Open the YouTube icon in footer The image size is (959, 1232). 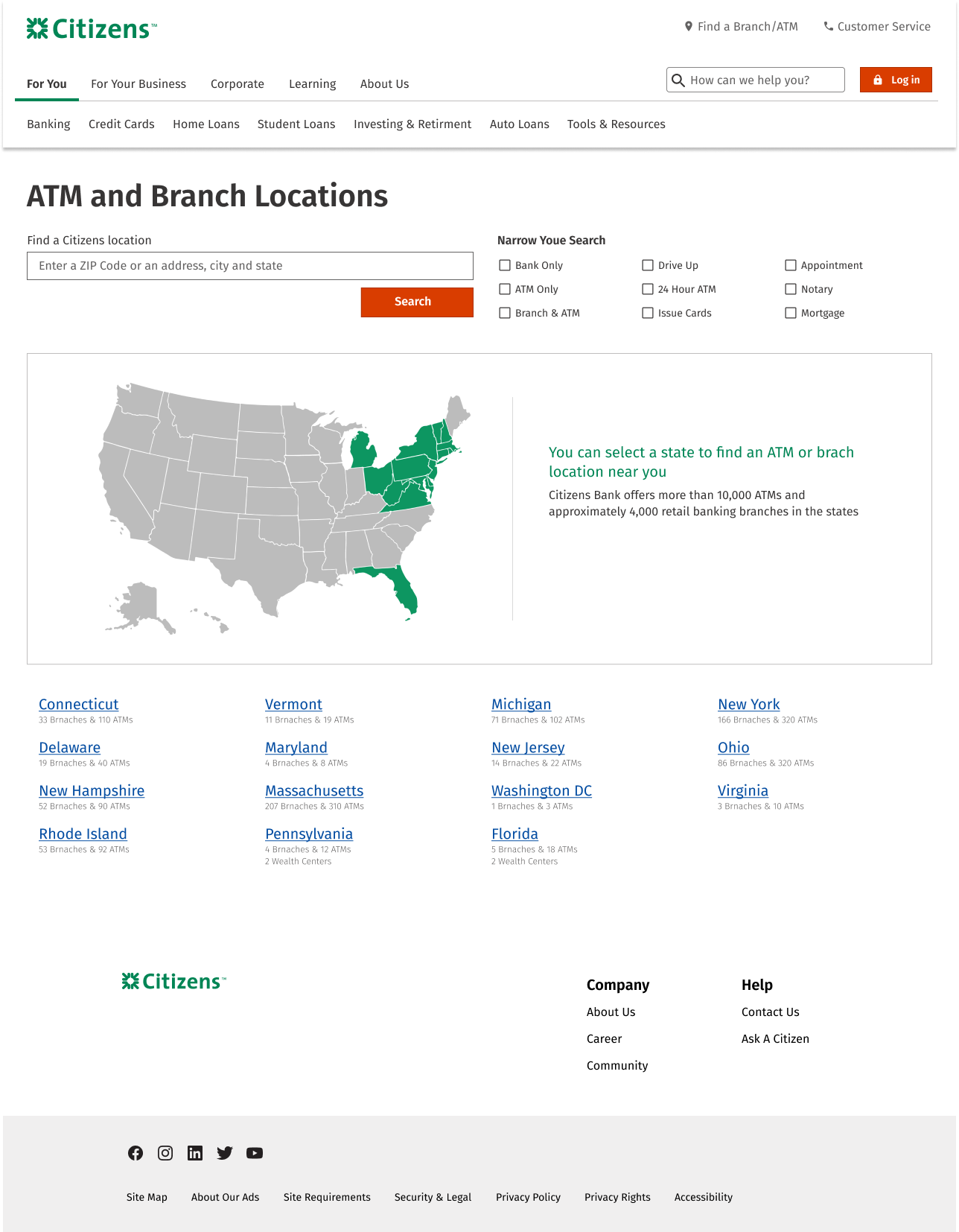click(x=255, y=1153)
